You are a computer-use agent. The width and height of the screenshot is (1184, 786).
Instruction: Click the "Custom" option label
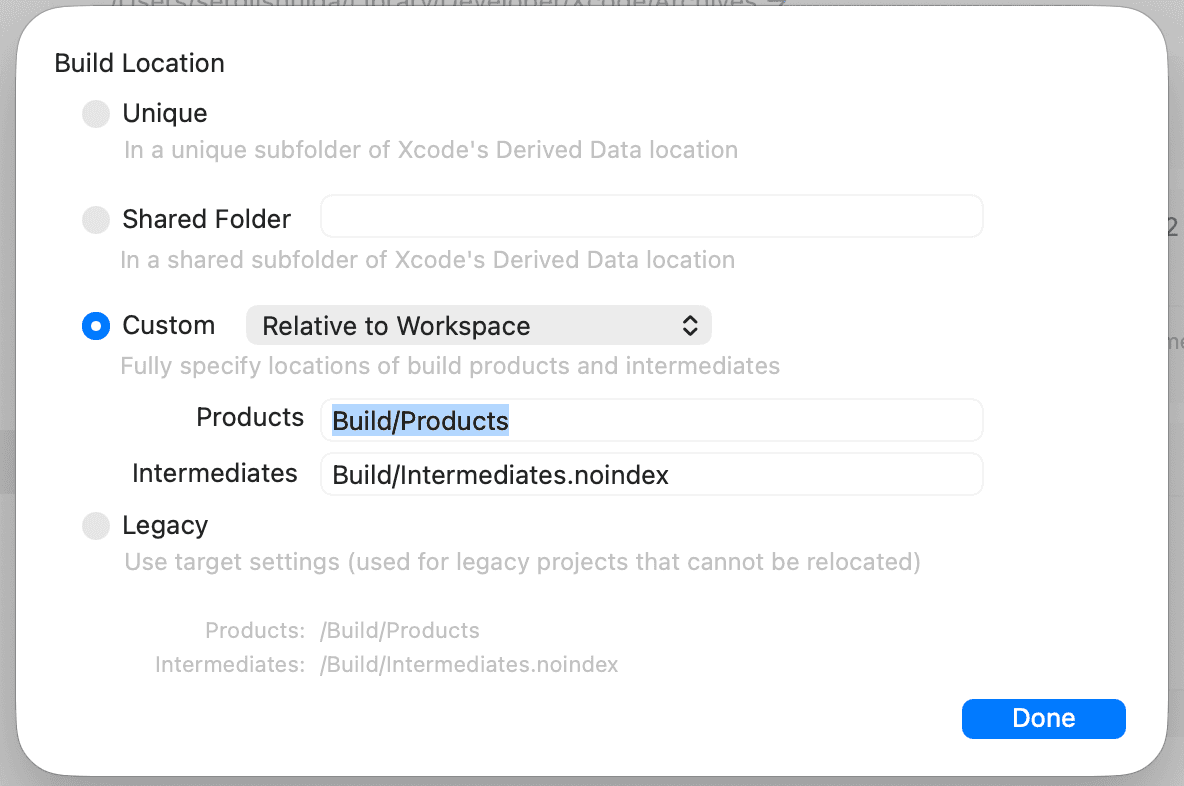168,325
